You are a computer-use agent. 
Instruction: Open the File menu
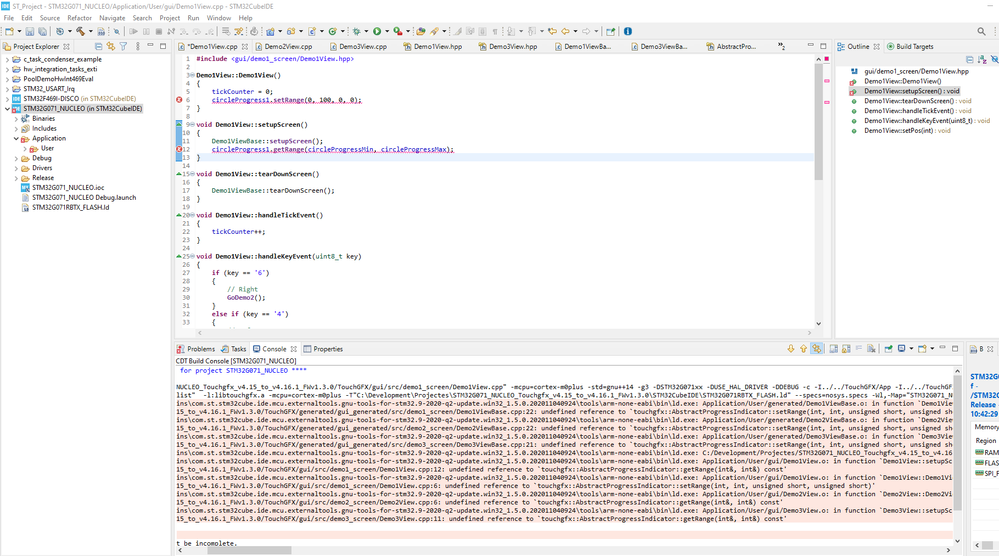click(9, 18)
